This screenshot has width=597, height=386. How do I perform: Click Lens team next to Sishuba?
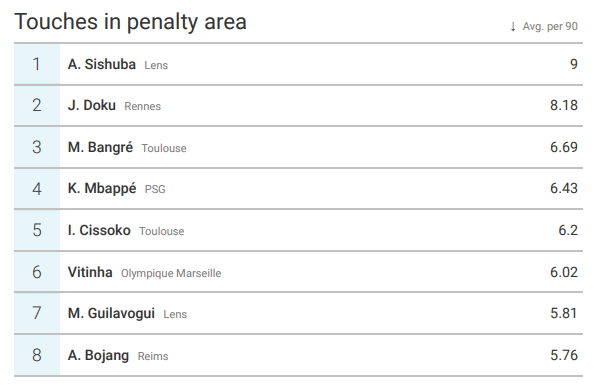[156, 65]
